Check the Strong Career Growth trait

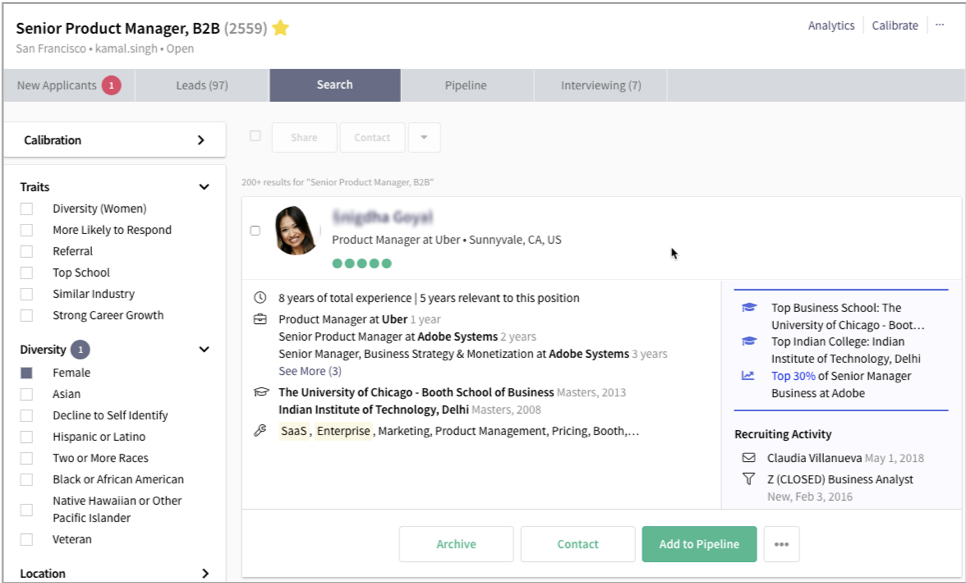point(26,316)
